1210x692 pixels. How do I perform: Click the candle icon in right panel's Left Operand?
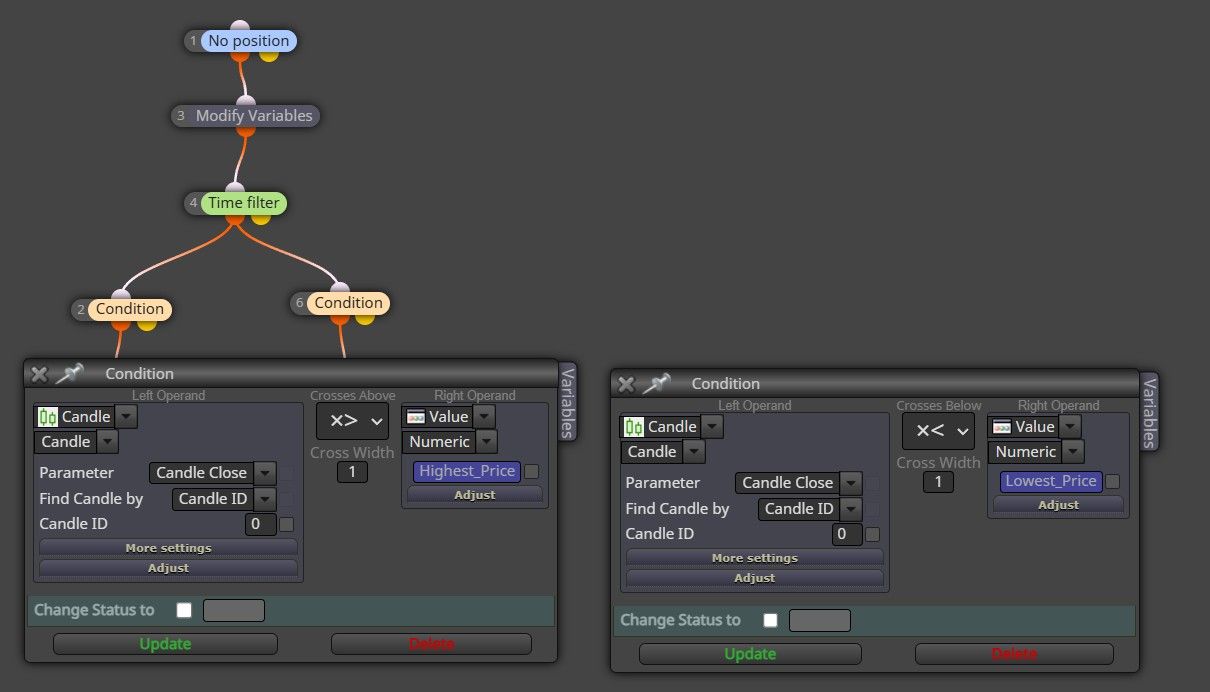[x=634, y=427]
